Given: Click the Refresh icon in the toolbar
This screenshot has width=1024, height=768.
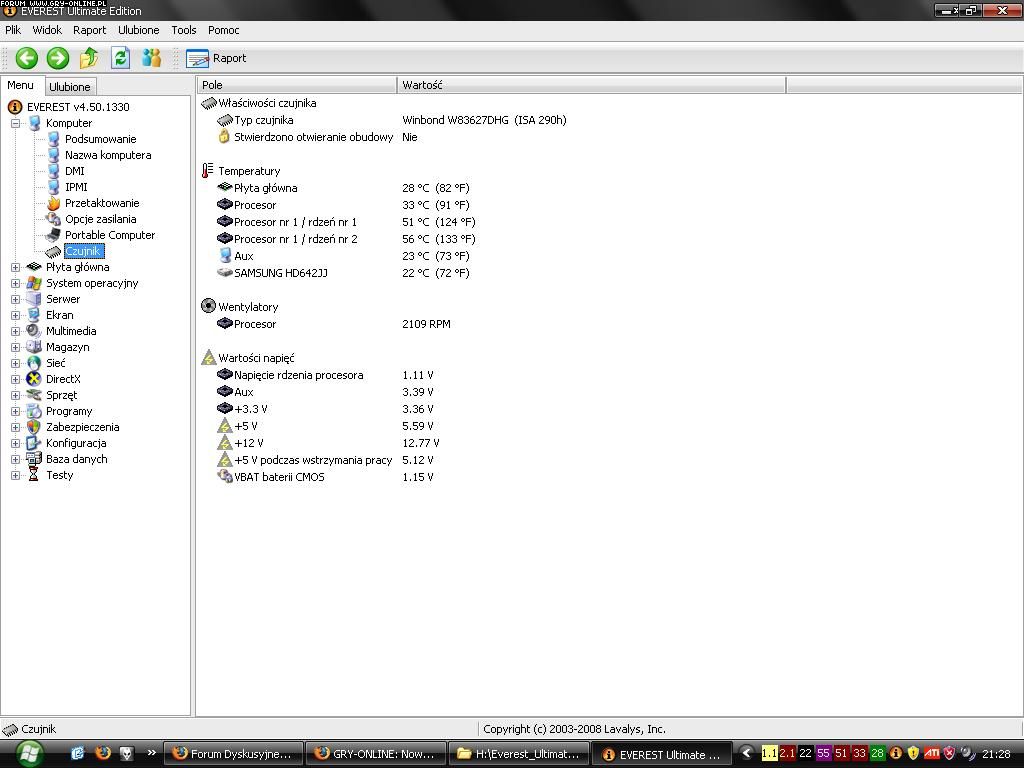Looking at the screenshot, I should (120, 58).
